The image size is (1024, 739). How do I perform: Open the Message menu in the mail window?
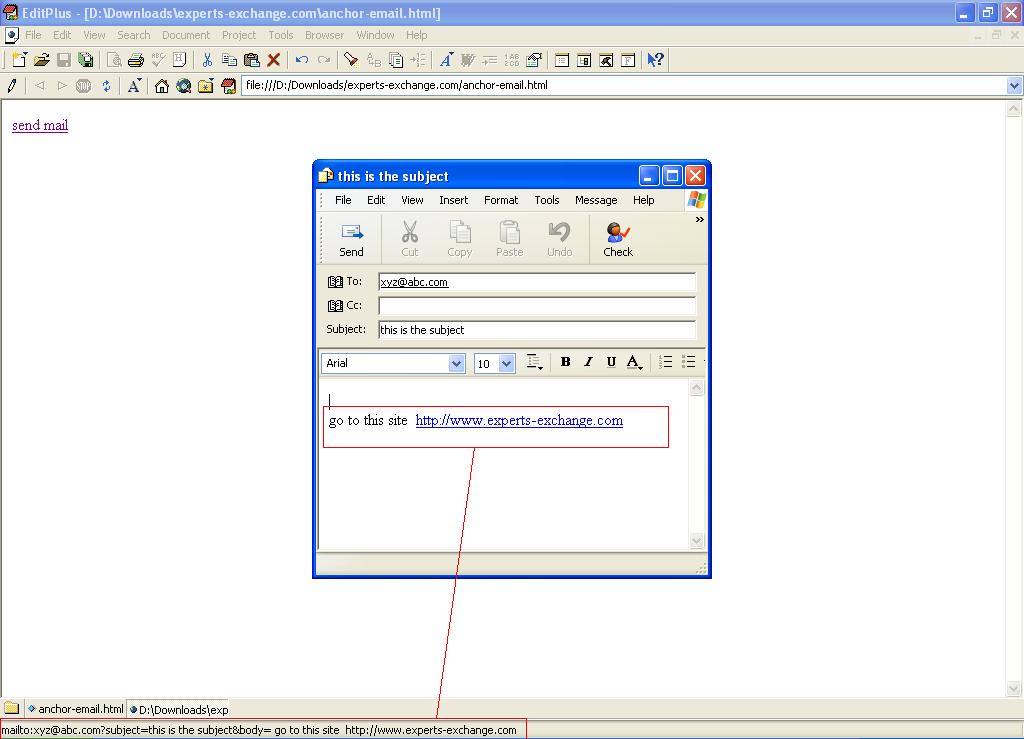click(596, 200)
